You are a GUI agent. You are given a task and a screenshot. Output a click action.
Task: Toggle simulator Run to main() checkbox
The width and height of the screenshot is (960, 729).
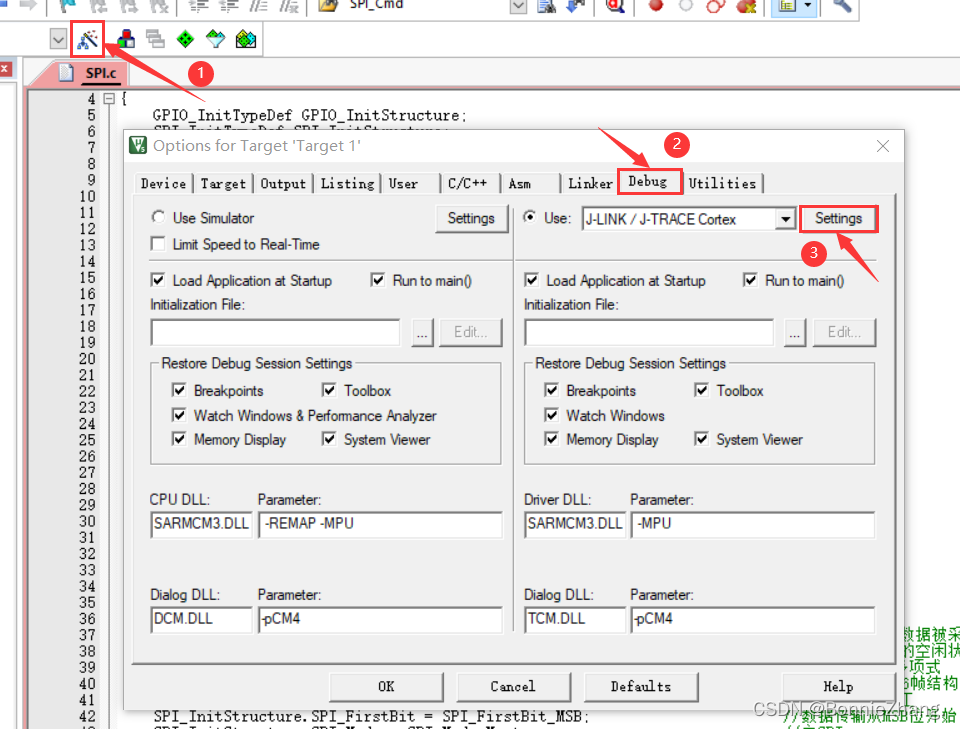[x=378, y=280]
